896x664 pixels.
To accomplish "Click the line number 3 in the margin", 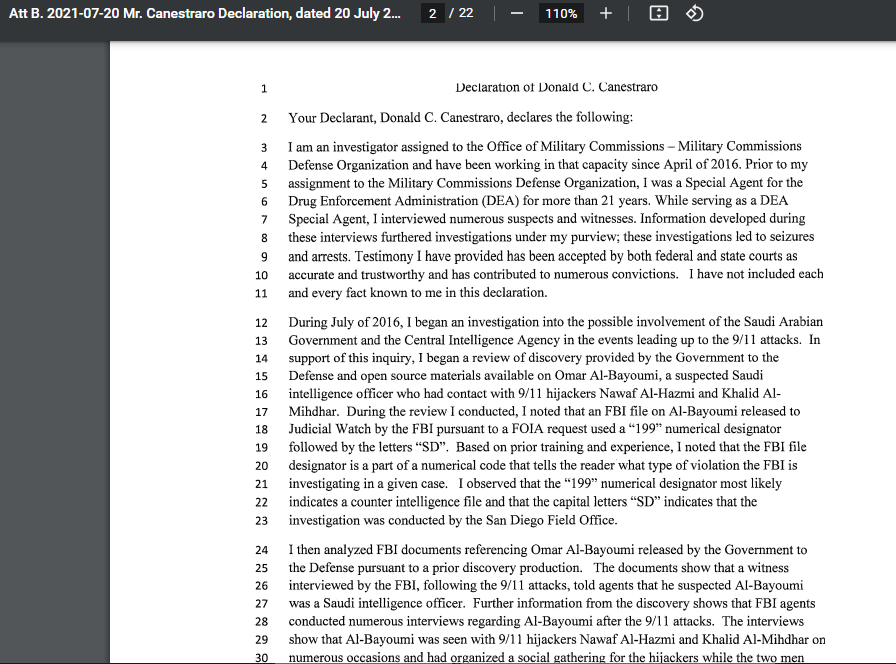I will [264, 147].
